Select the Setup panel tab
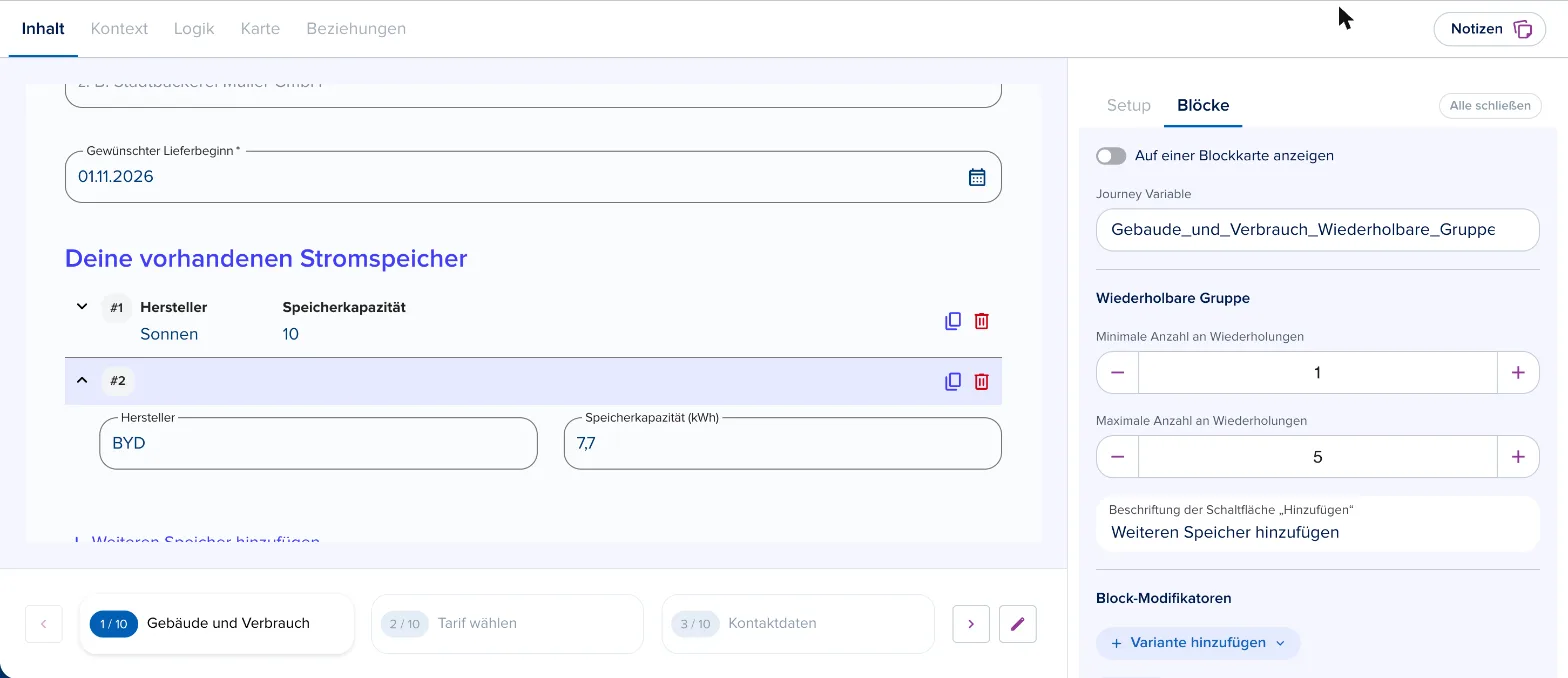The image size is (1568, 678). click(x=1129, y=105)
